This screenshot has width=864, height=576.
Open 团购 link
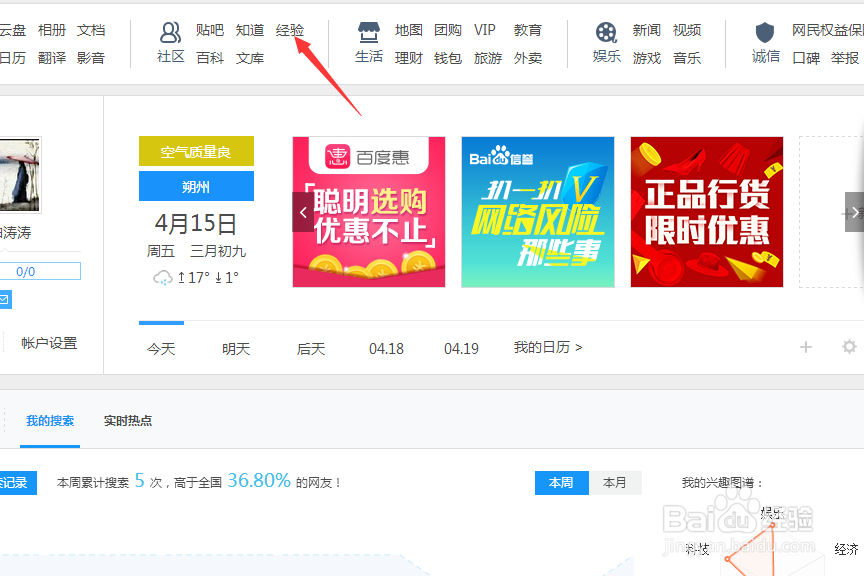click(448, 30)
